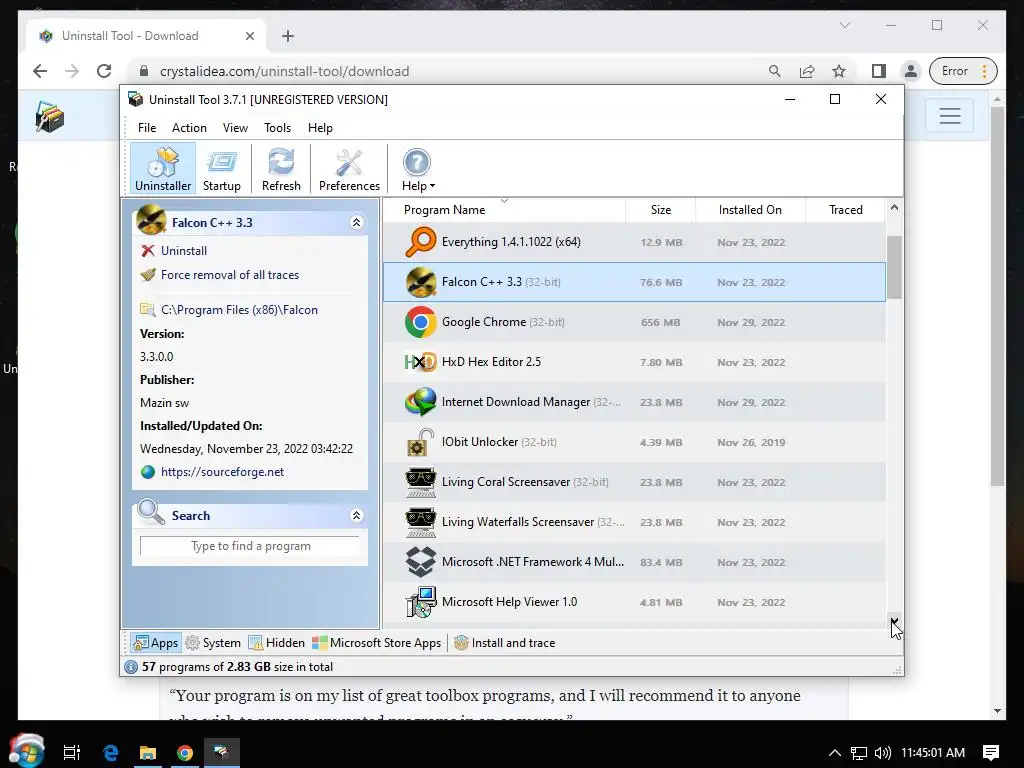Click the broom Force removal icon

(x=148, y=275)
